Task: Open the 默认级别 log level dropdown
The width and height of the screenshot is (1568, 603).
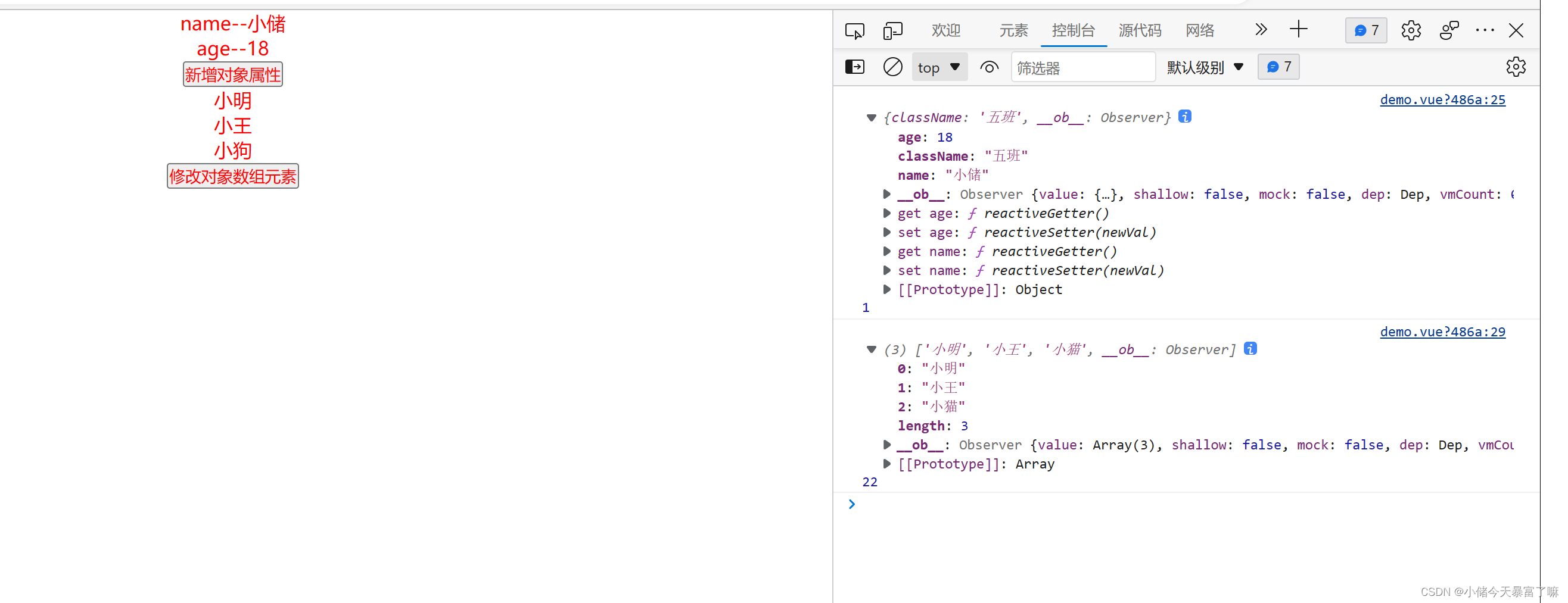Action: (1205, 67)
